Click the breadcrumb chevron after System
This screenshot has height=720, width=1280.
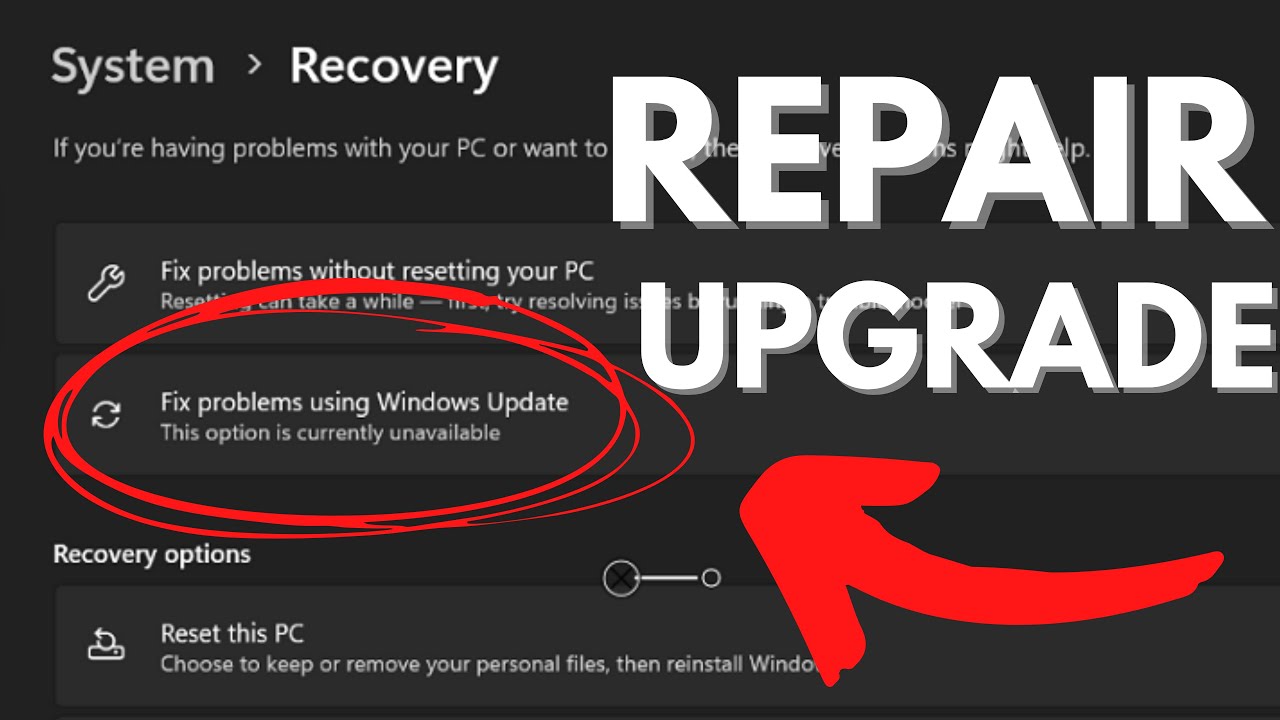point(254,66)
